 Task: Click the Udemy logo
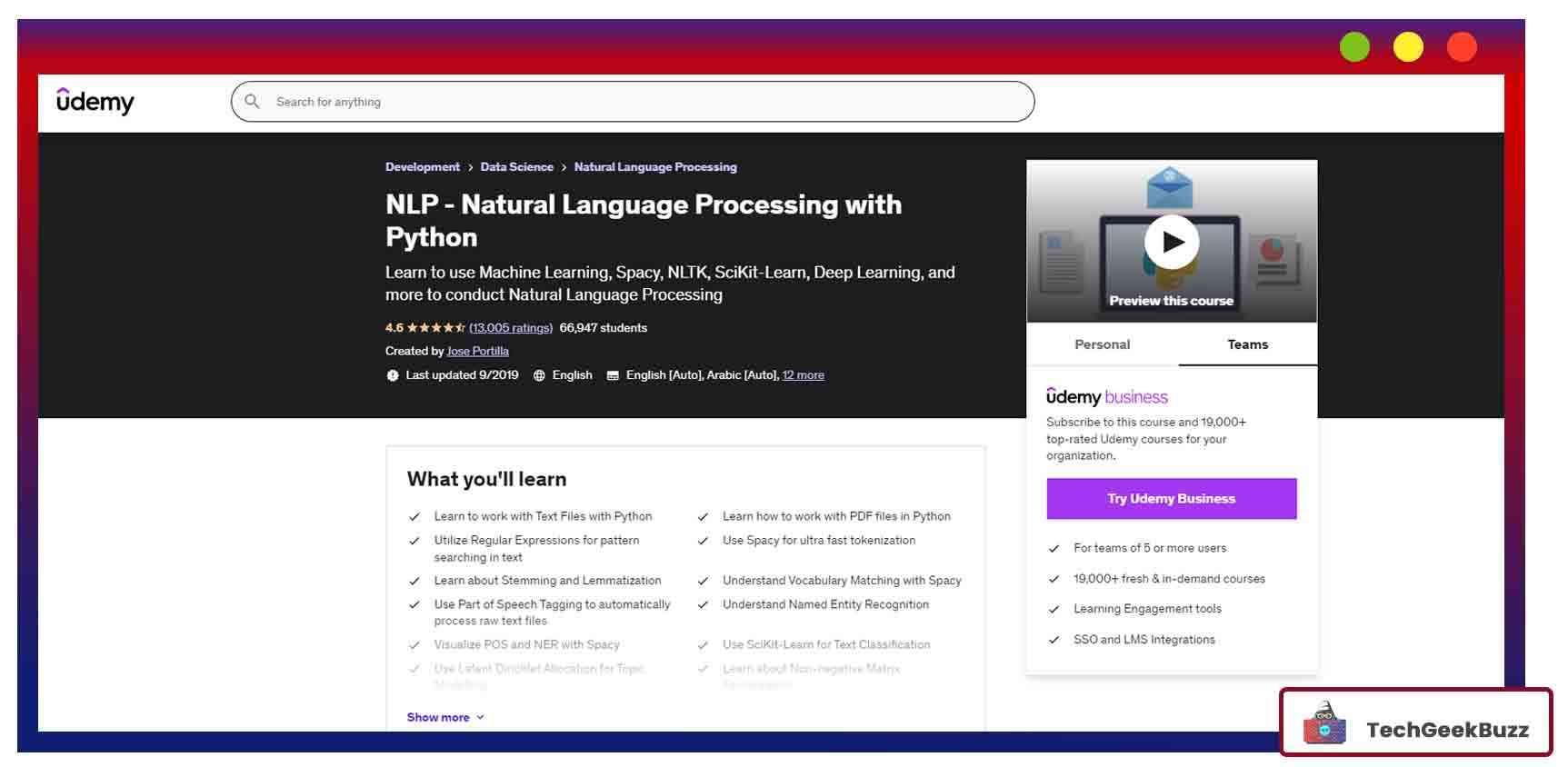(x=95, y=101)
